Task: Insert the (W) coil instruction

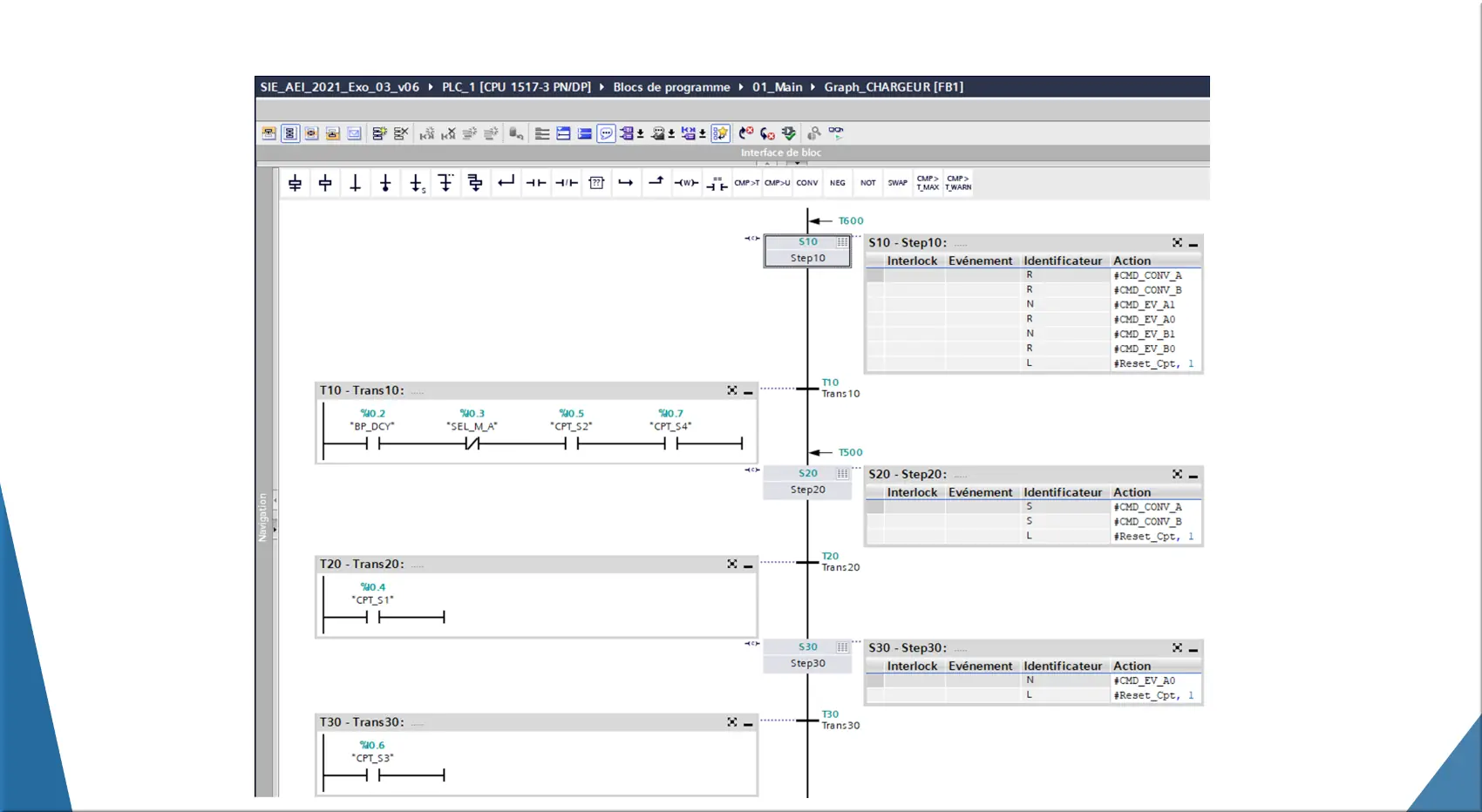Action: pyautogui.click(x=686, y=183)
